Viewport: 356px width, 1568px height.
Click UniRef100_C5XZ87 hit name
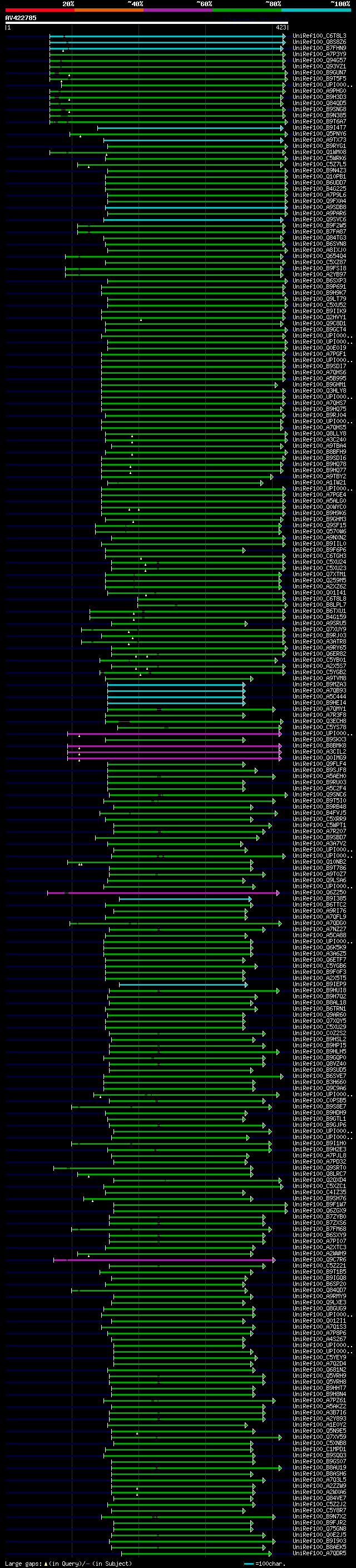pos(319,263)
